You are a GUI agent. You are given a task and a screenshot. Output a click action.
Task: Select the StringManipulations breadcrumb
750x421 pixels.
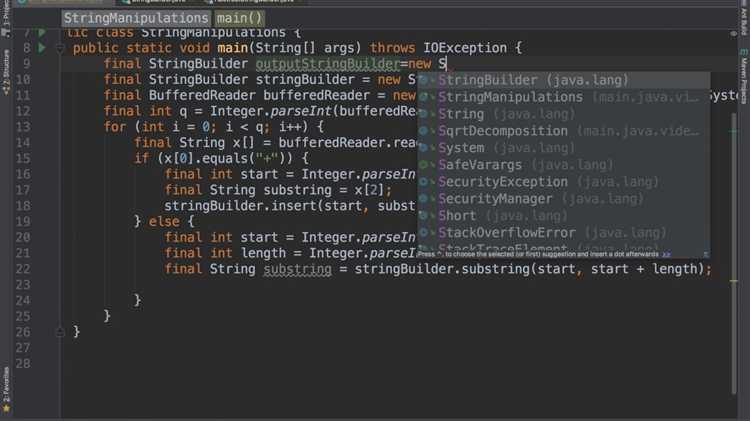pyautogui.click(x=136, y=18)
